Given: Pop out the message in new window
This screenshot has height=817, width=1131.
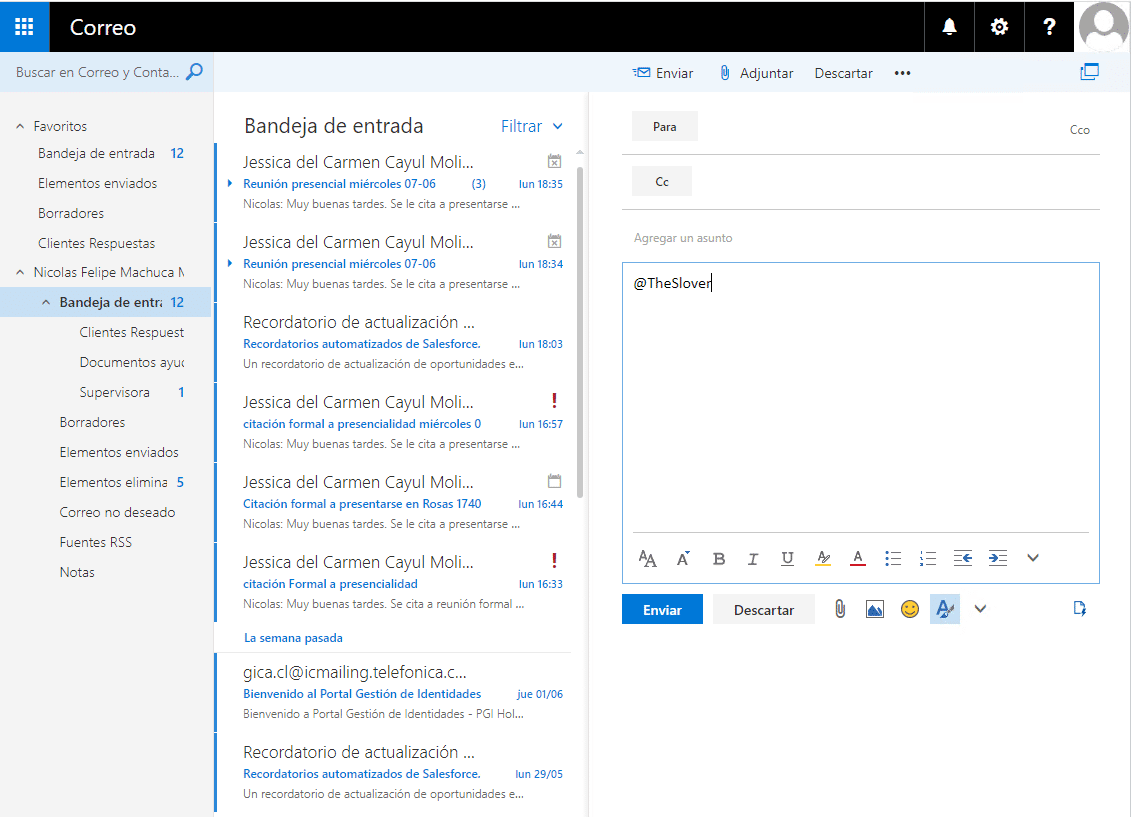Looking at the screenshot, I should (1089, 72).
